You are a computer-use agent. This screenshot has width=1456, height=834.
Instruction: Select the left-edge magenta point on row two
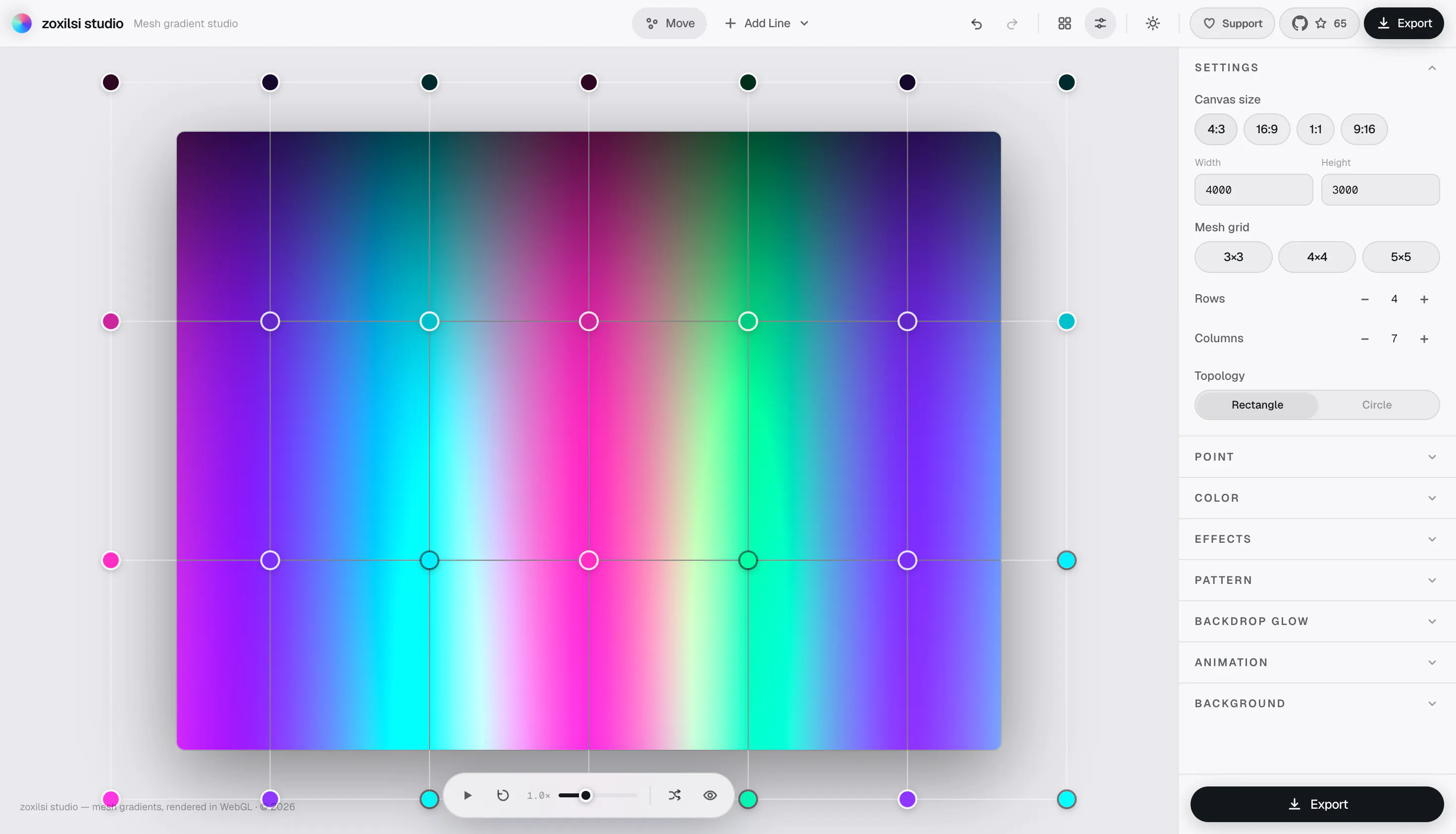pos(110,321)
